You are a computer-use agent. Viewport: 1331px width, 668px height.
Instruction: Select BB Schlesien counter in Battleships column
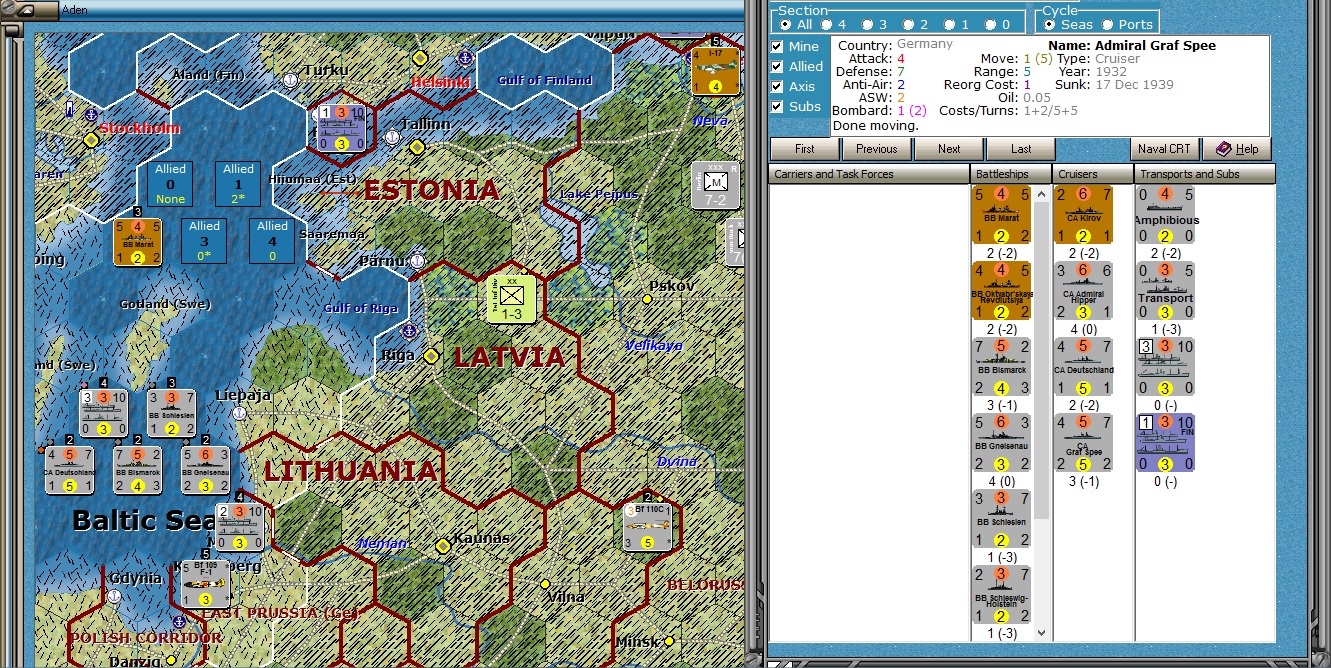pyautogui.click(x=1001, y=519)
